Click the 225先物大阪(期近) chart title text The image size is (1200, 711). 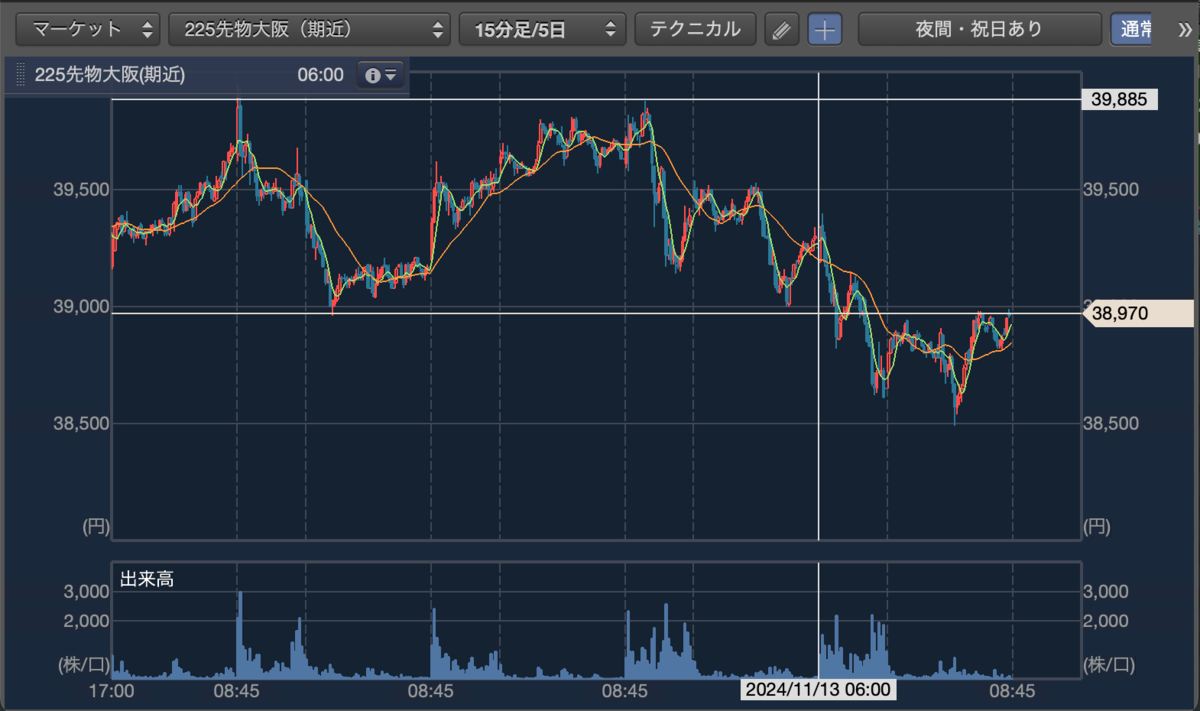109,75
